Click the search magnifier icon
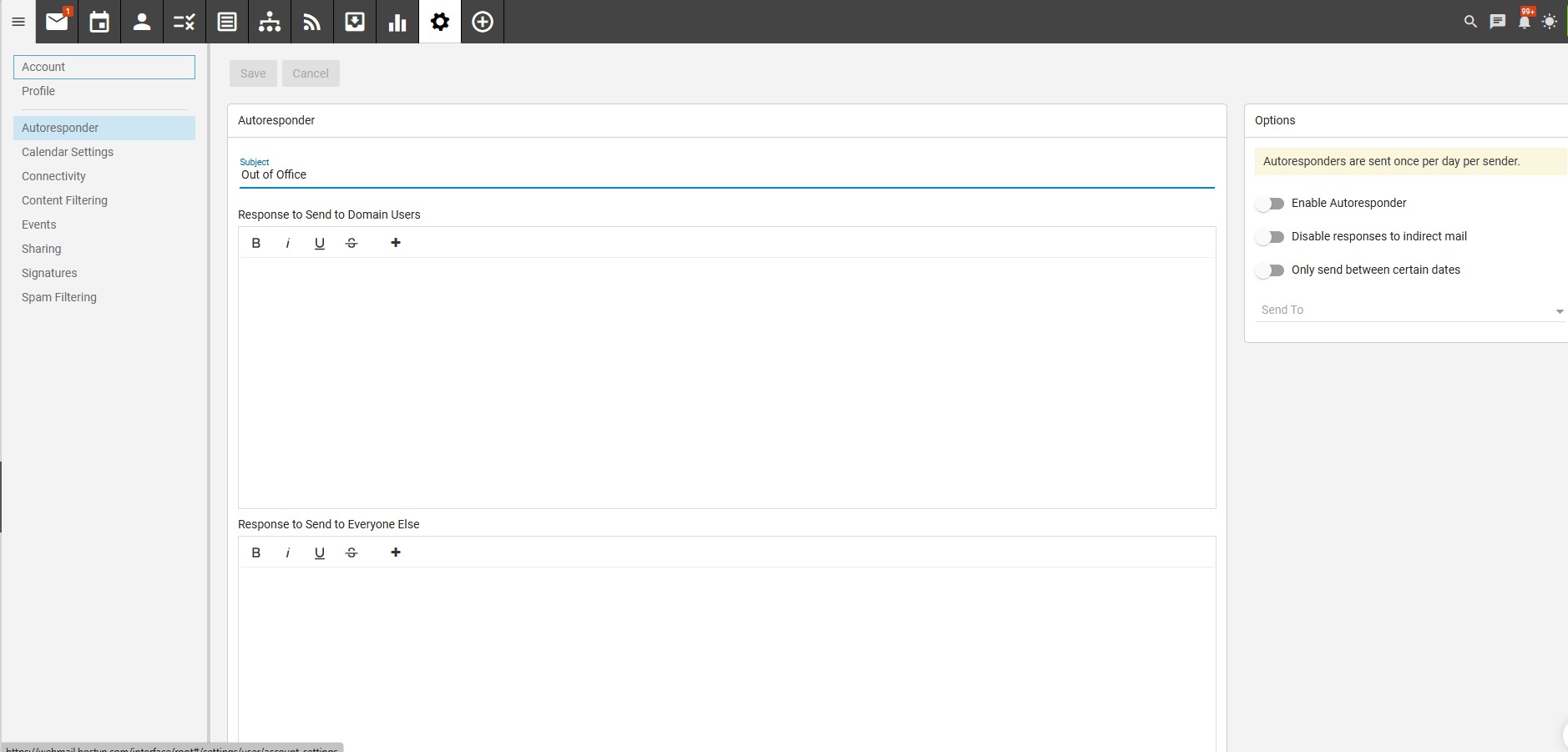 [1470, 22]
